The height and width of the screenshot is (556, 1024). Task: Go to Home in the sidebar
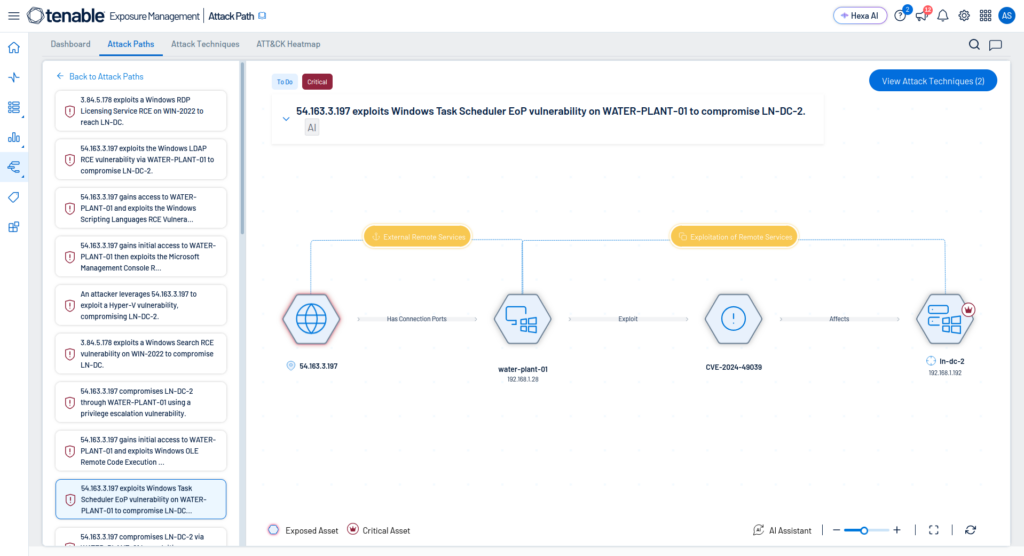click(14, 48)
